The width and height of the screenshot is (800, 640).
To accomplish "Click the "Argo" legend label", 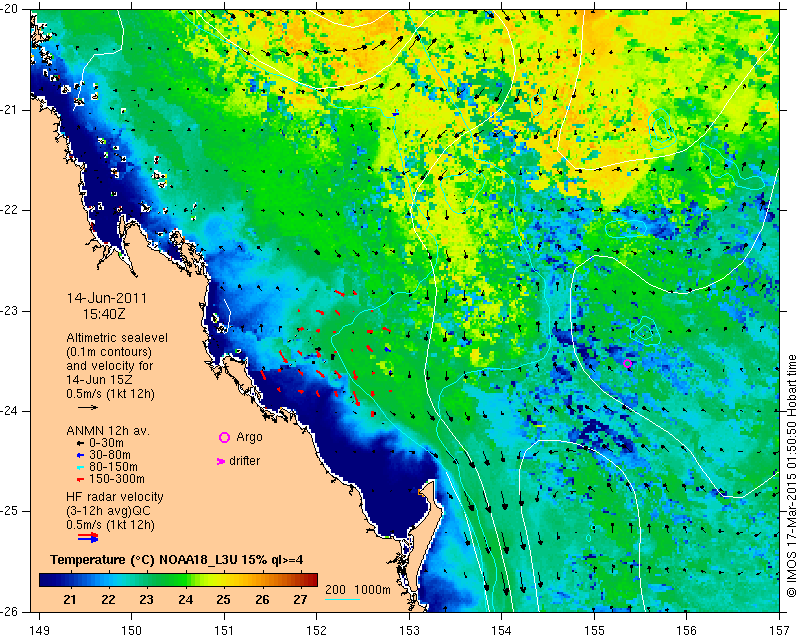I will (249, 437).
